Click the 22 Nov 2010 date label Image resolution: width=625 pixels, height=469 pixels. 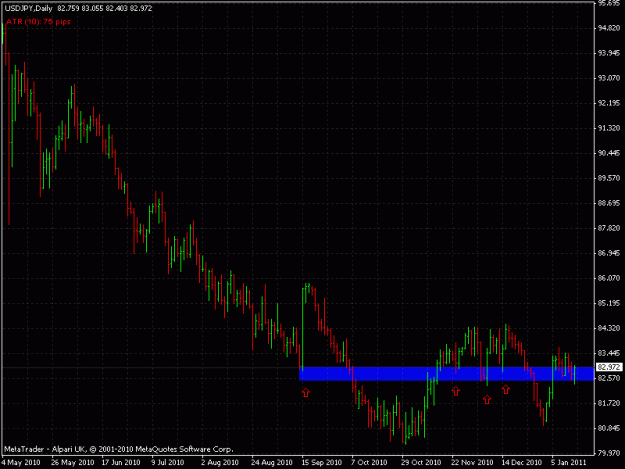pos(472,463)
